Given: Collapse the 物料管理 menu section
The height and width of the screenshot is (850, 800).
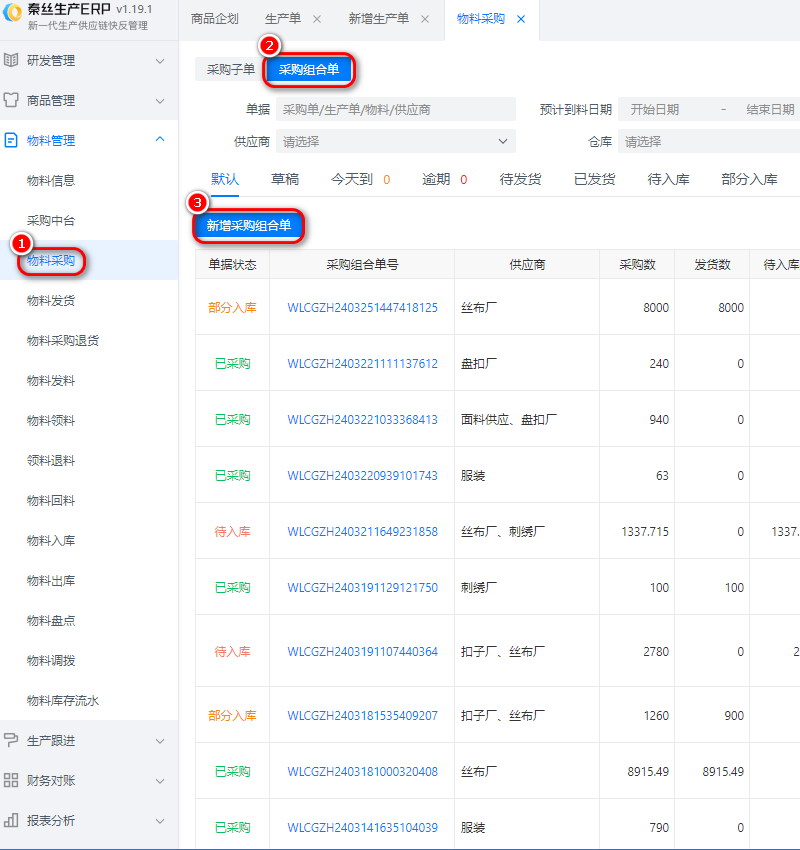Looking at the screenshot, I should pyautogui.click(x=160, y=141).
